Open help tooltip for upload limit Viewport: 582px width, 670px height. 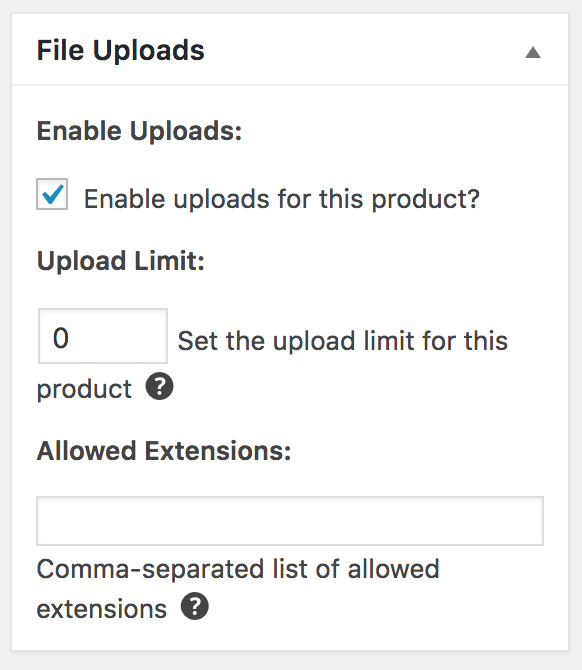(159, 386)
